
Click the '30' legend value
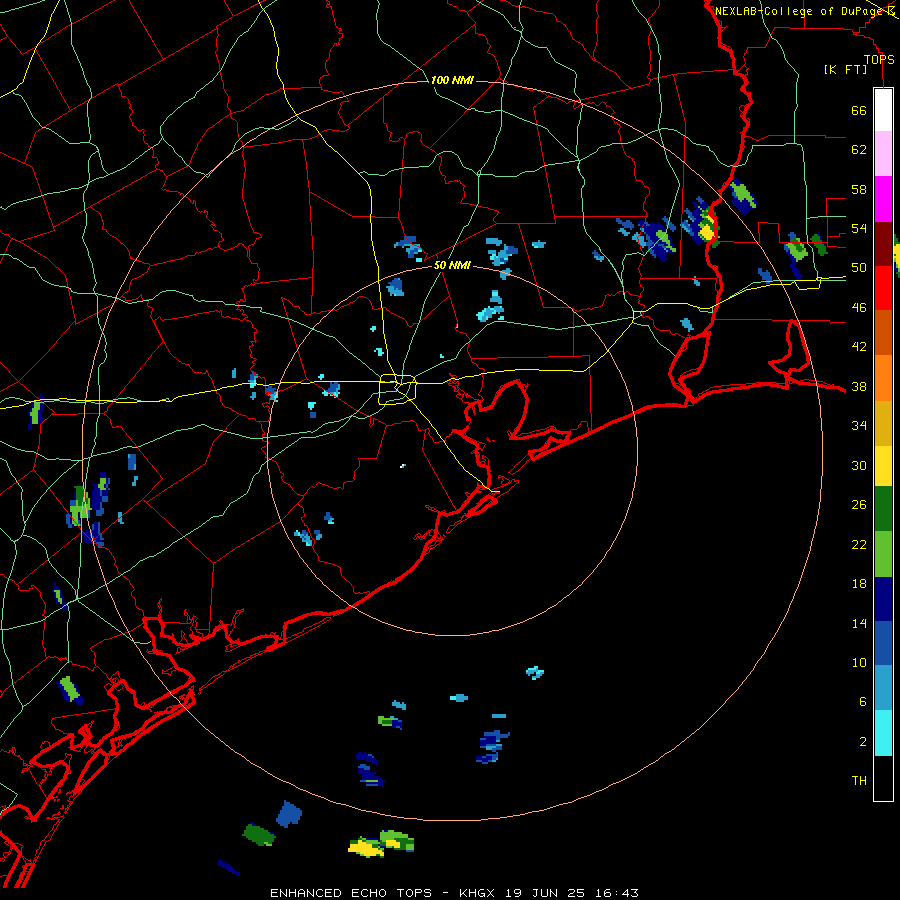(x=859, y=465)
